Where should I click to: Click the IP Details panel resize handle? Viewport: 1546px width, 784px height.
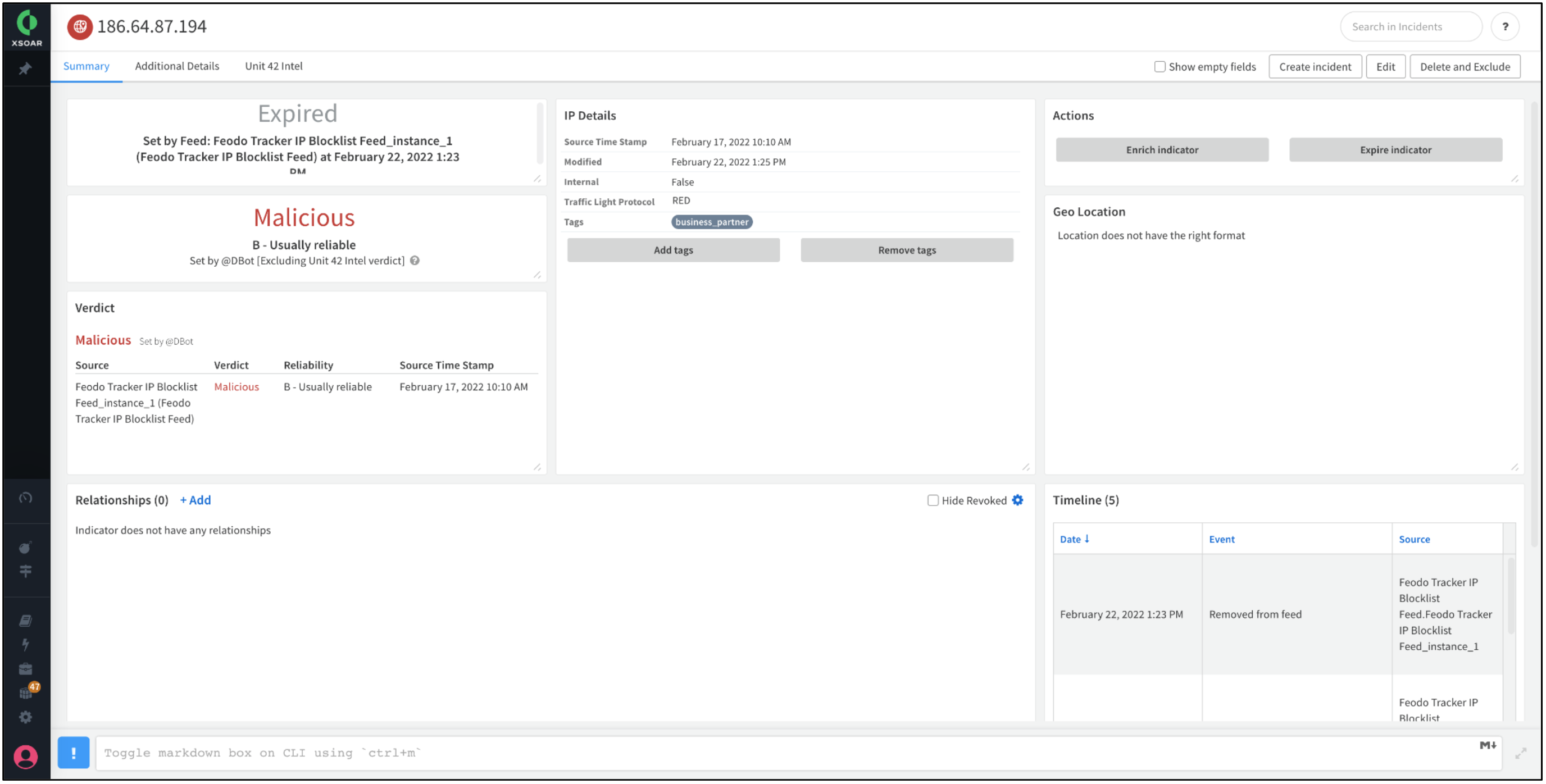pyautogui.click(x=1026, y=467)
